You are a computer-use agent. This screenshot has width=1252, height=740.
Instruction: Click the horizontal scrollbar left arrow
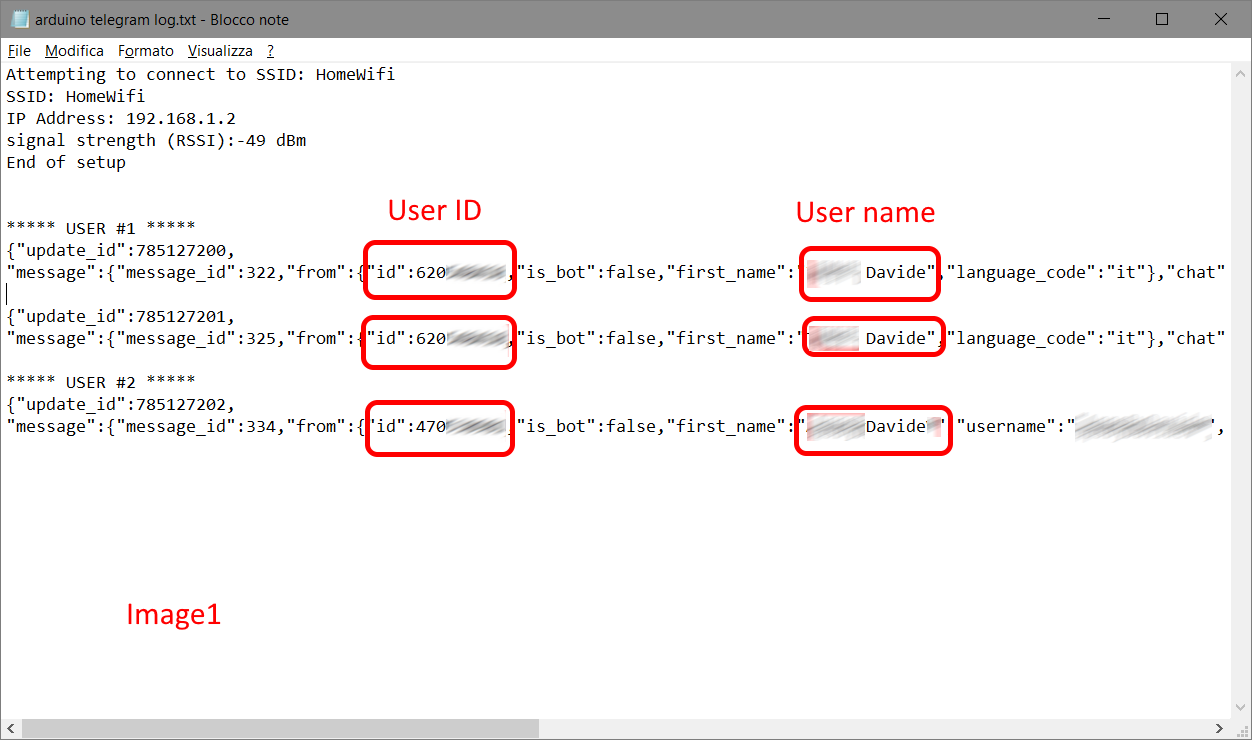tap(10, 729)
